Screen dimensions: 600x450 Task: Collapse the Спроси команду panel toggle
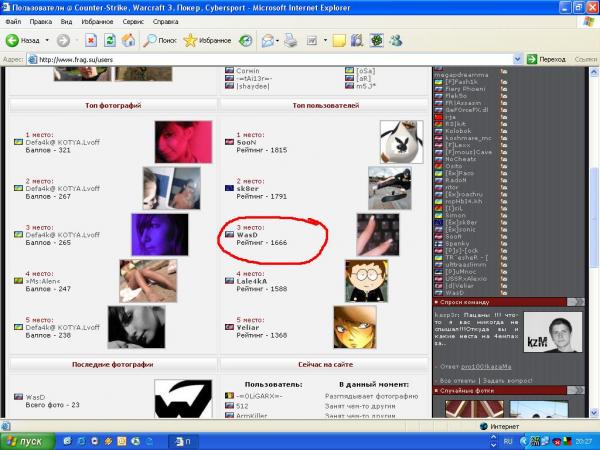(x=576, y=302)
